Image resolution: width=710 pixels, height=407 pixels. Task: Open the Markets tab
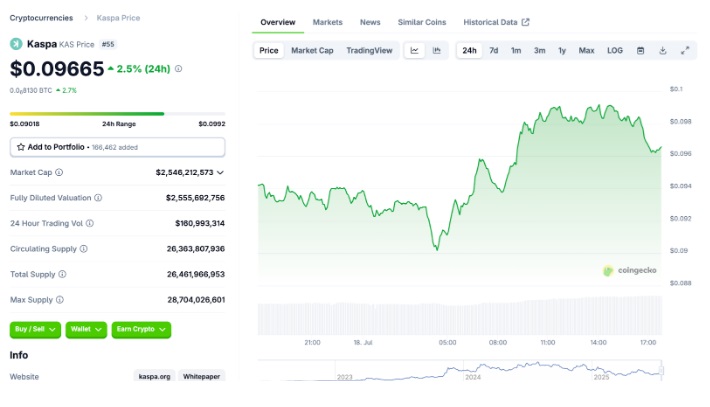(327, 22)
